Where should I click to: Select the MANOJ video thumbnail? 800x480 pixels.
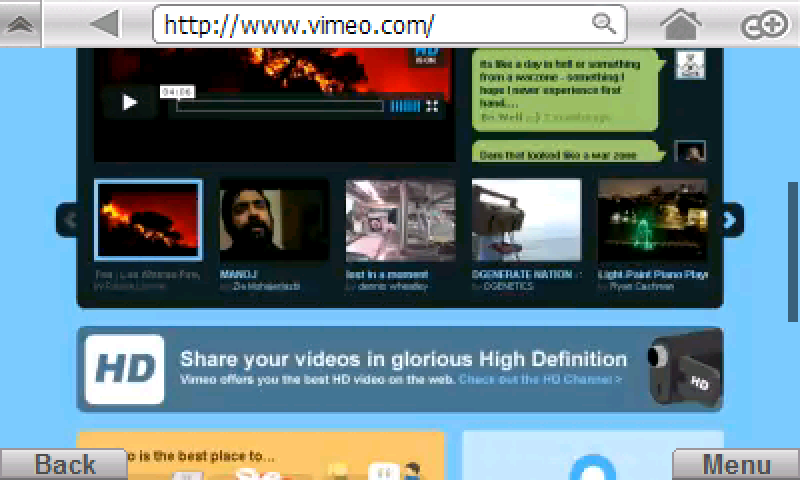click(274, 220)
